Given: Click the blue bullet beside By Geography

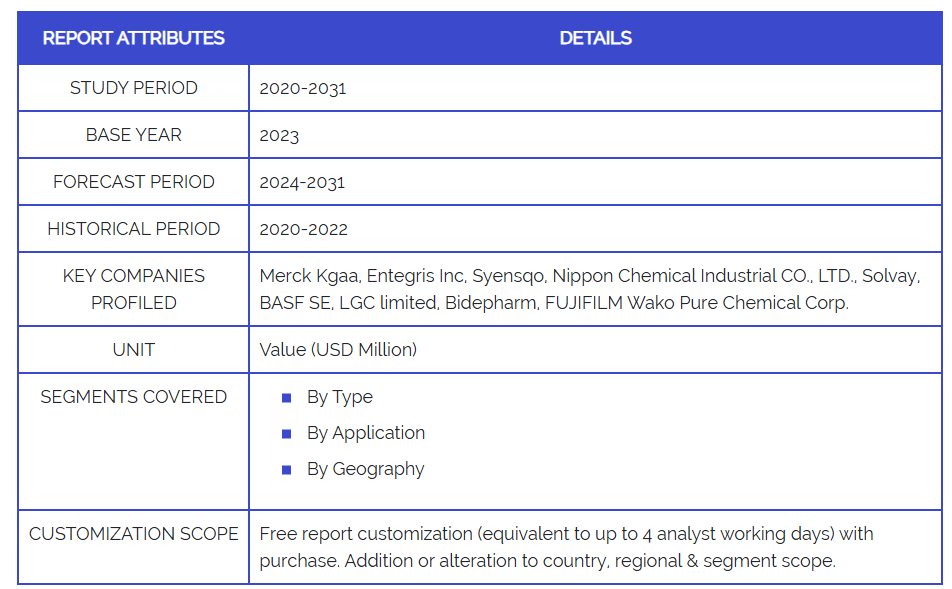Looking at the screenshot, I should [287, 470].
